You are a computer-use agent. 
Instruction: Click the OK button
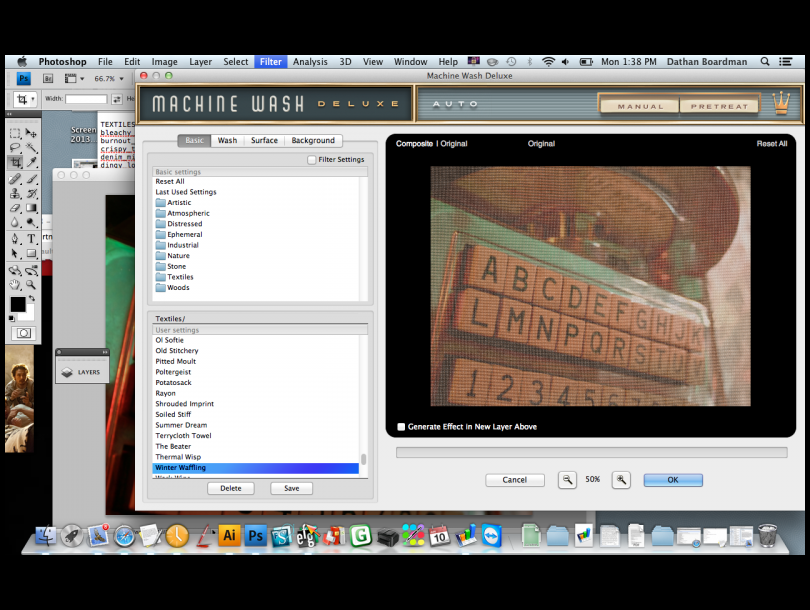[673, 480]
